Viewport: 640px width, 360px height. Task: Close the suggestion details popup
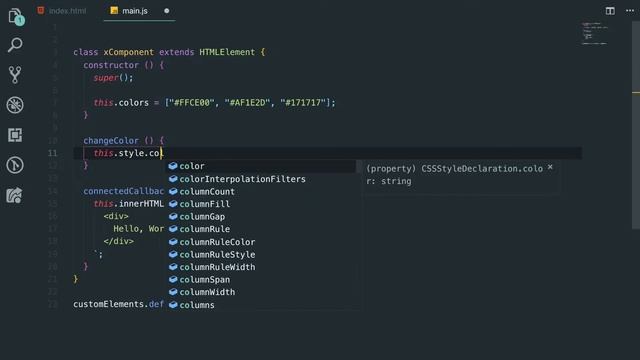(550, 167)
